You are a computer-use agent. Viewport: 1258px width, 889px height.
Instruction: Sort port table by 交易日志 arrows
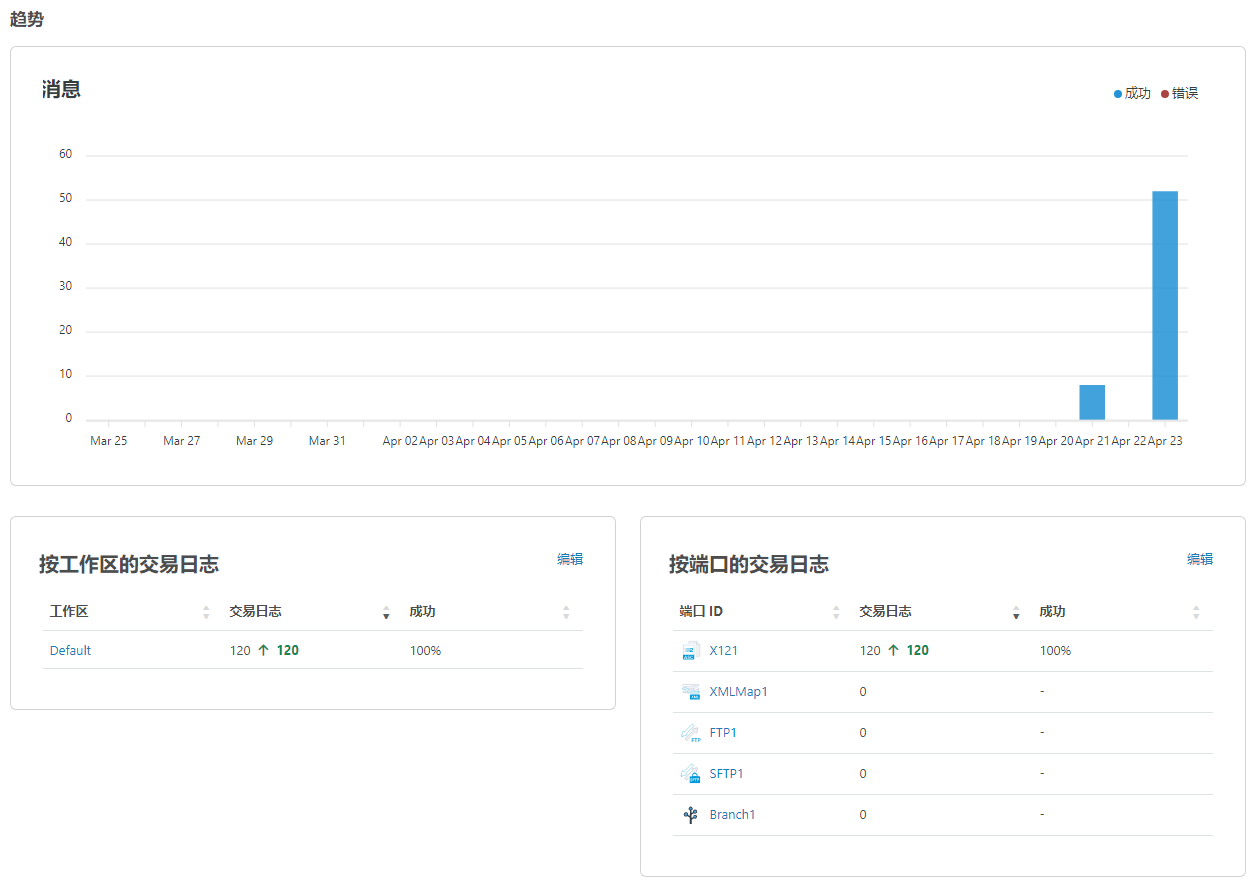tap(1016, 612)
